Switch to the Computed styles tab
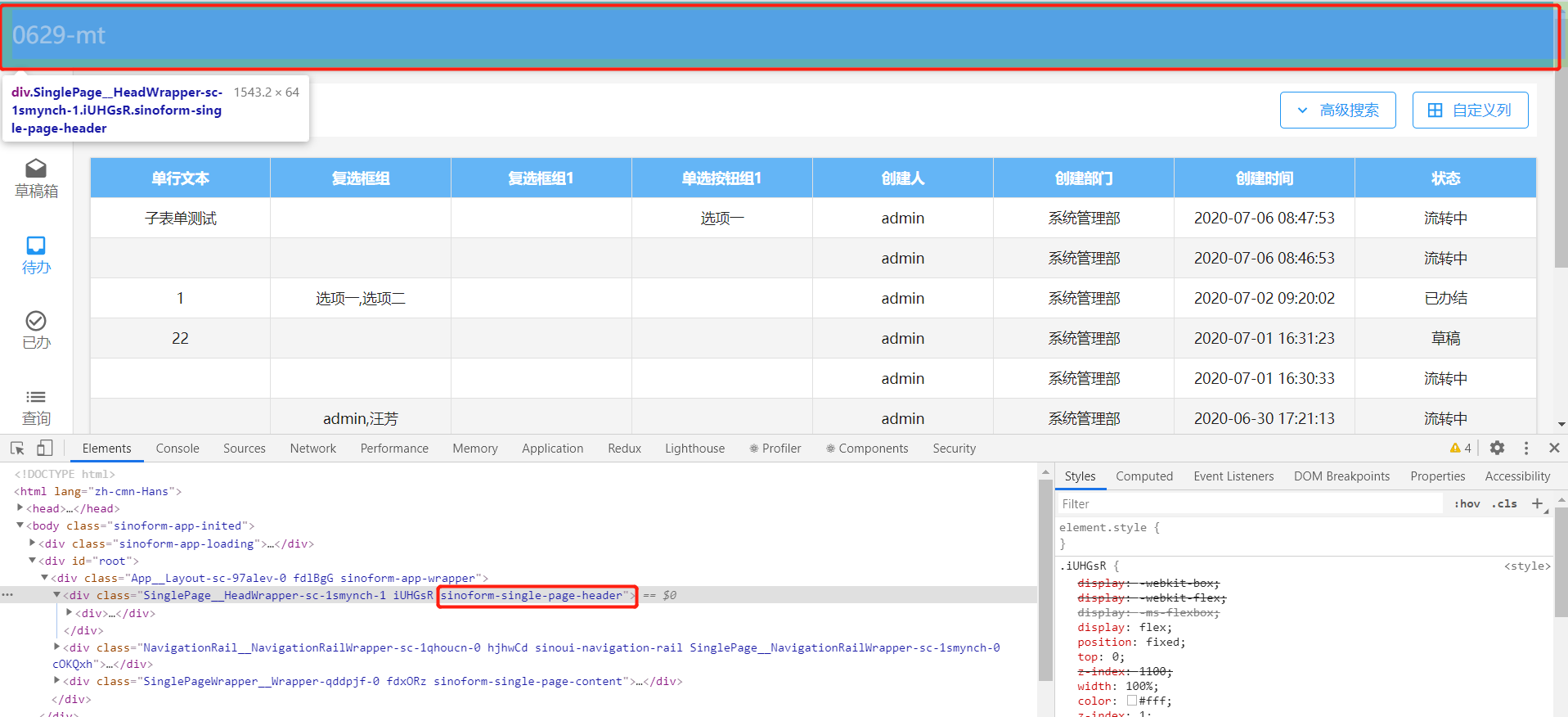Viewport: 1568px width, 717px height. coord(1144,476)
